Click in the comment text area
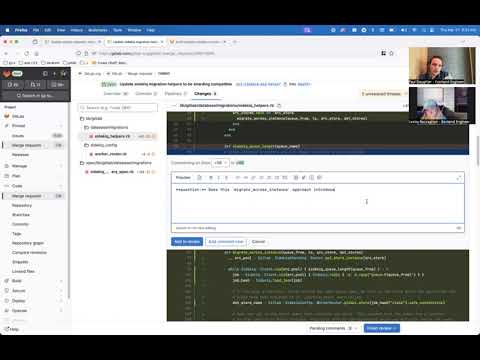 tap(318, 203)
